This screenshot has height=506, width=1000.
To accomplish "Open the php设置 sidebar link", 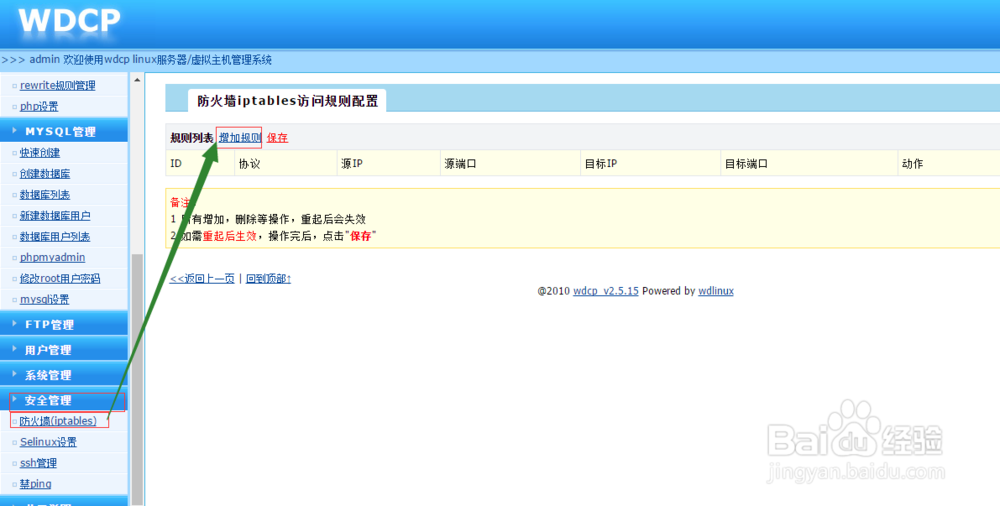I will pyautogui.click(x=39, y=106).
